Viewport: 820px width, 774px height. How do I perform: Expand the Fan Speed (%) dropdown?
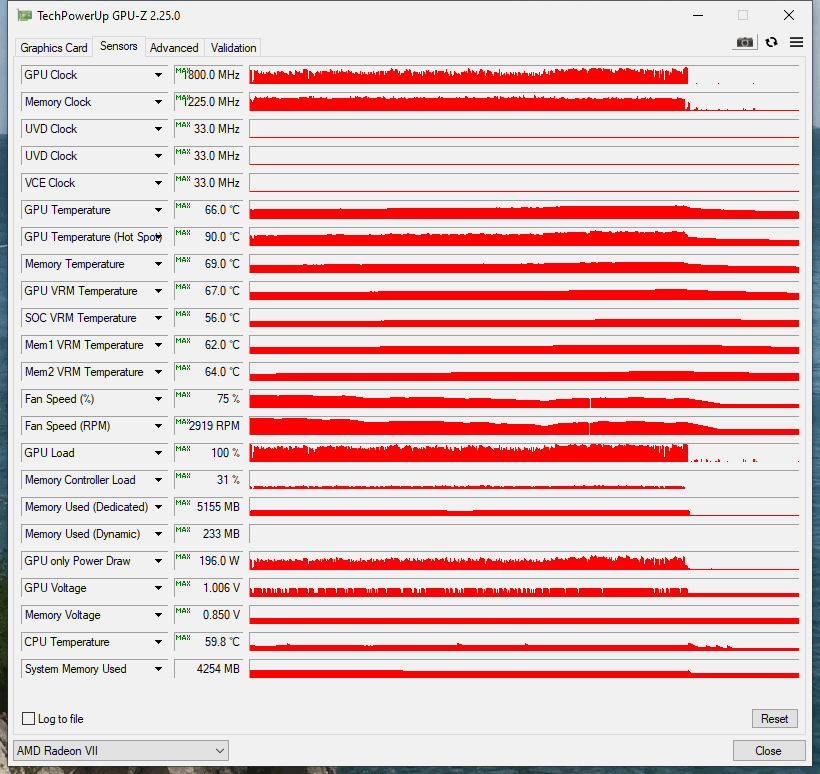pyautogui.click(x=158, y=399)
